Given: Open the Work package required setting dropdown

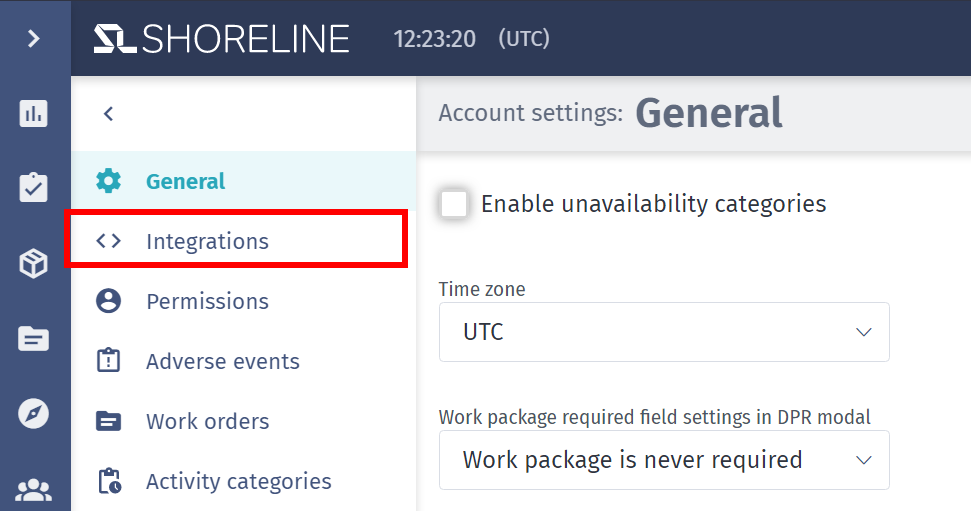Looking at the screenshot, I should 664,460.
